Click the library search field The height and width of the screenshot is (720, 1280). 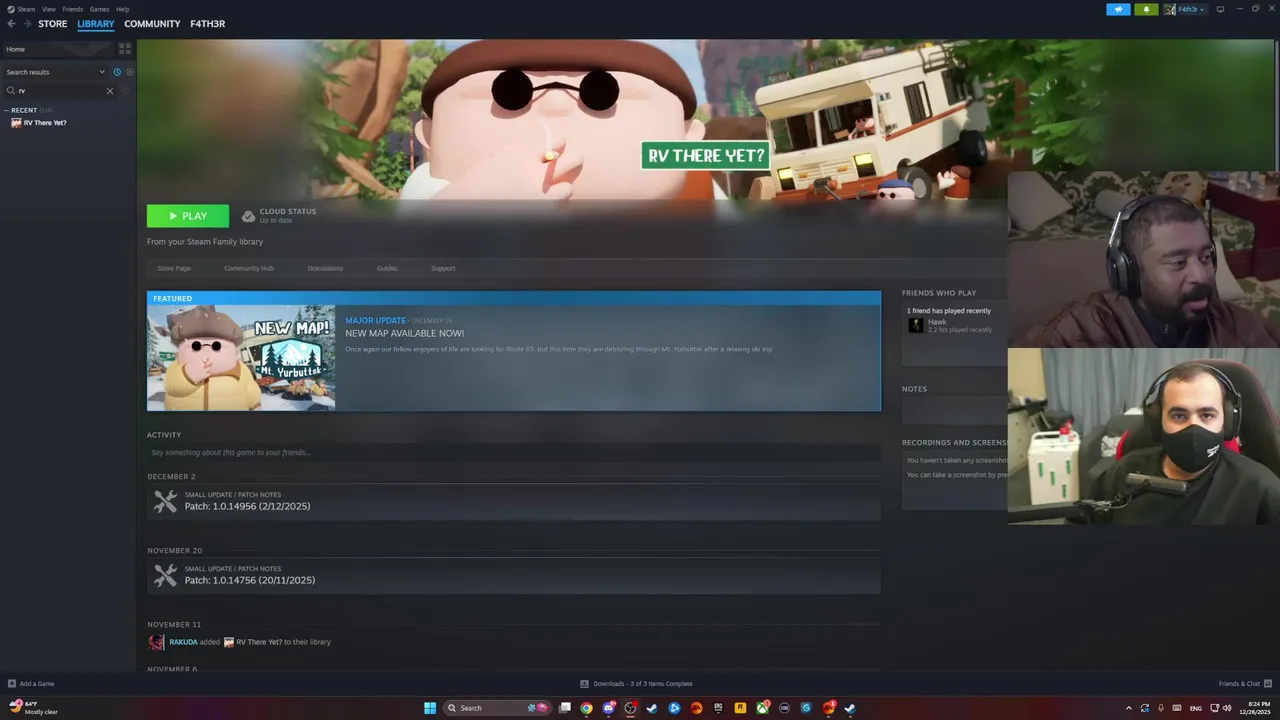(x=60, y=91)
